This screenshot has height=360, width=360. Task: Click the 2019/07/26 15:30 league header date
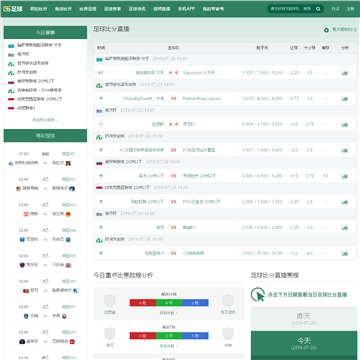click(145, 136)
